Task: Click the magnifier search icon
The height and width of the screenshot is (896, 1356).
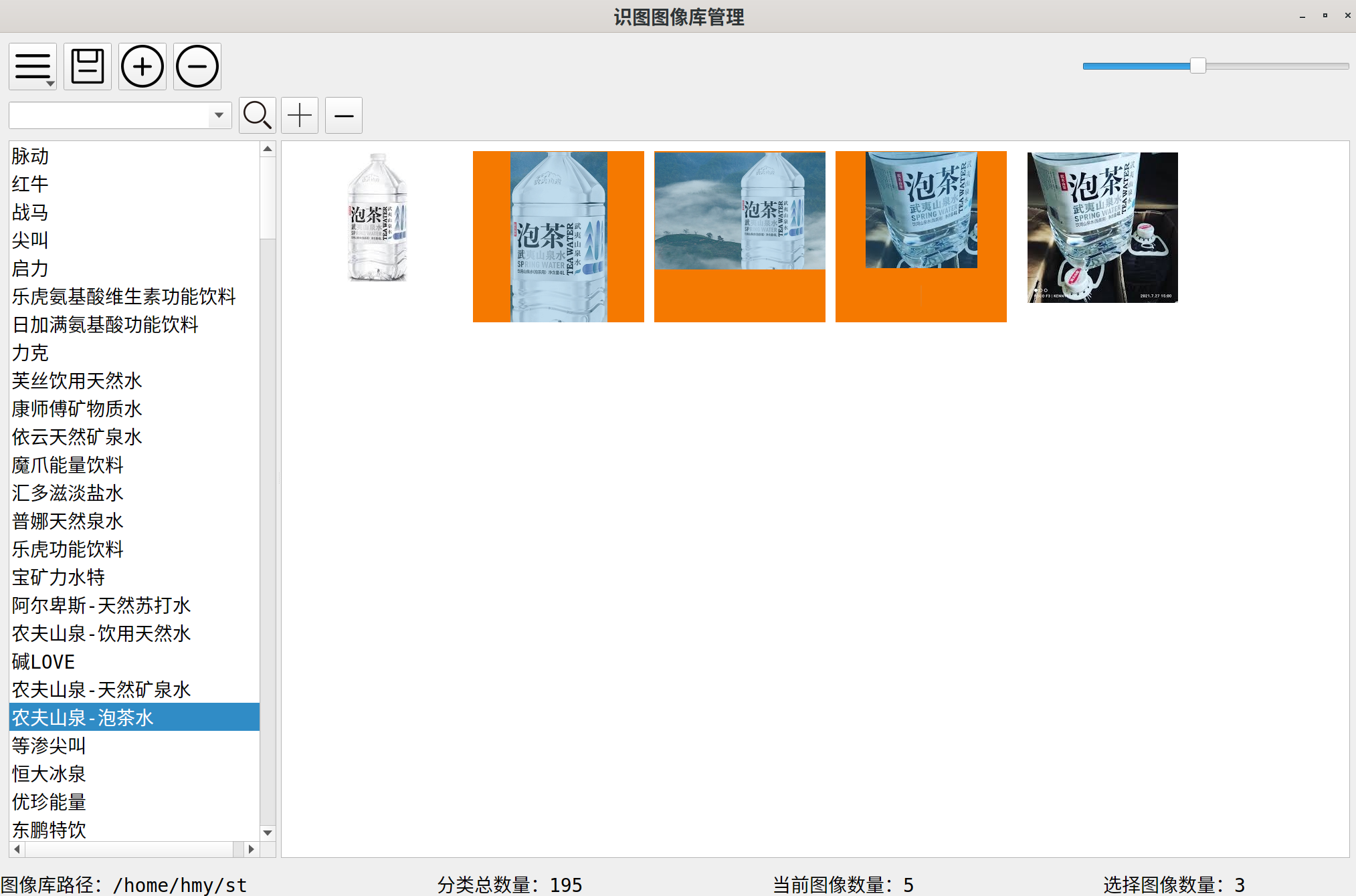Action: click(x=258, y=115)
